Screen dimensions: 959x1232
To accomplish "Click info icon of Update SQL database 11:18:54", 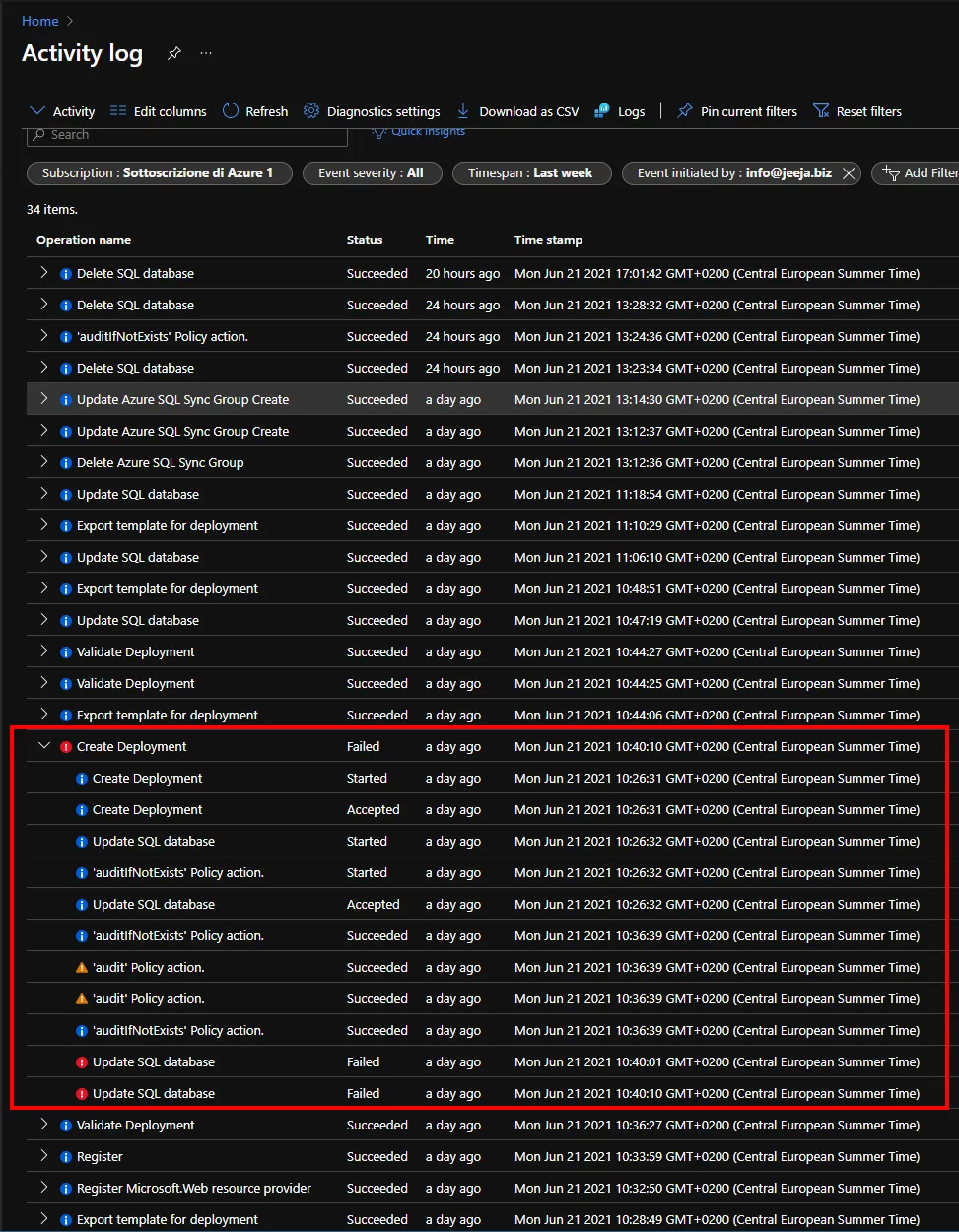I will [66, 495].
